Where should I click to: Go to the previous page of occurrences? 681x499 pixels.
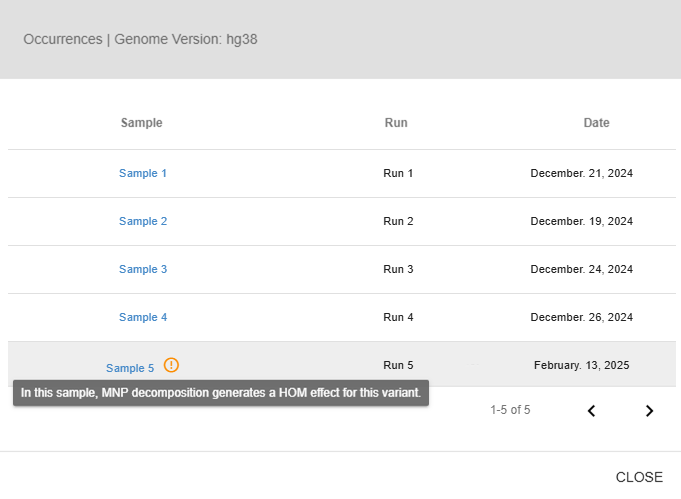591,410
